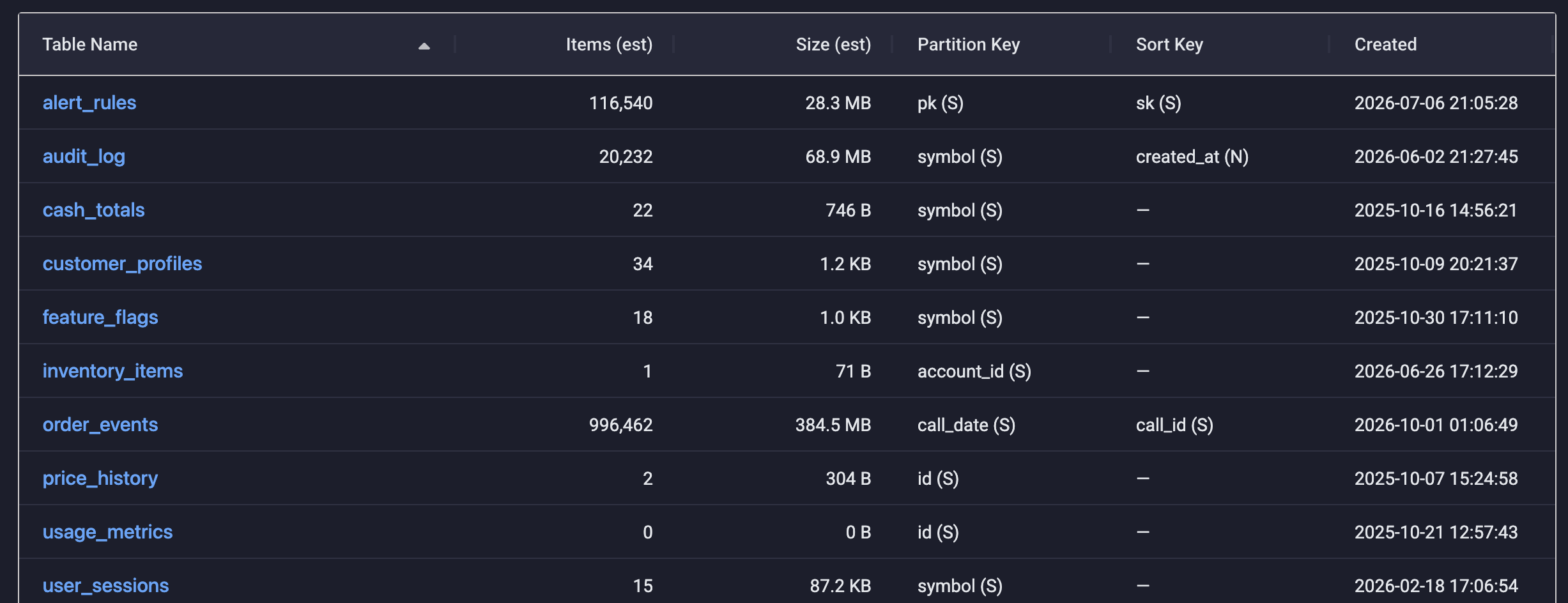Click the 746 B size value
This screenshot has width=1568, height=603.
coord(849,210)
